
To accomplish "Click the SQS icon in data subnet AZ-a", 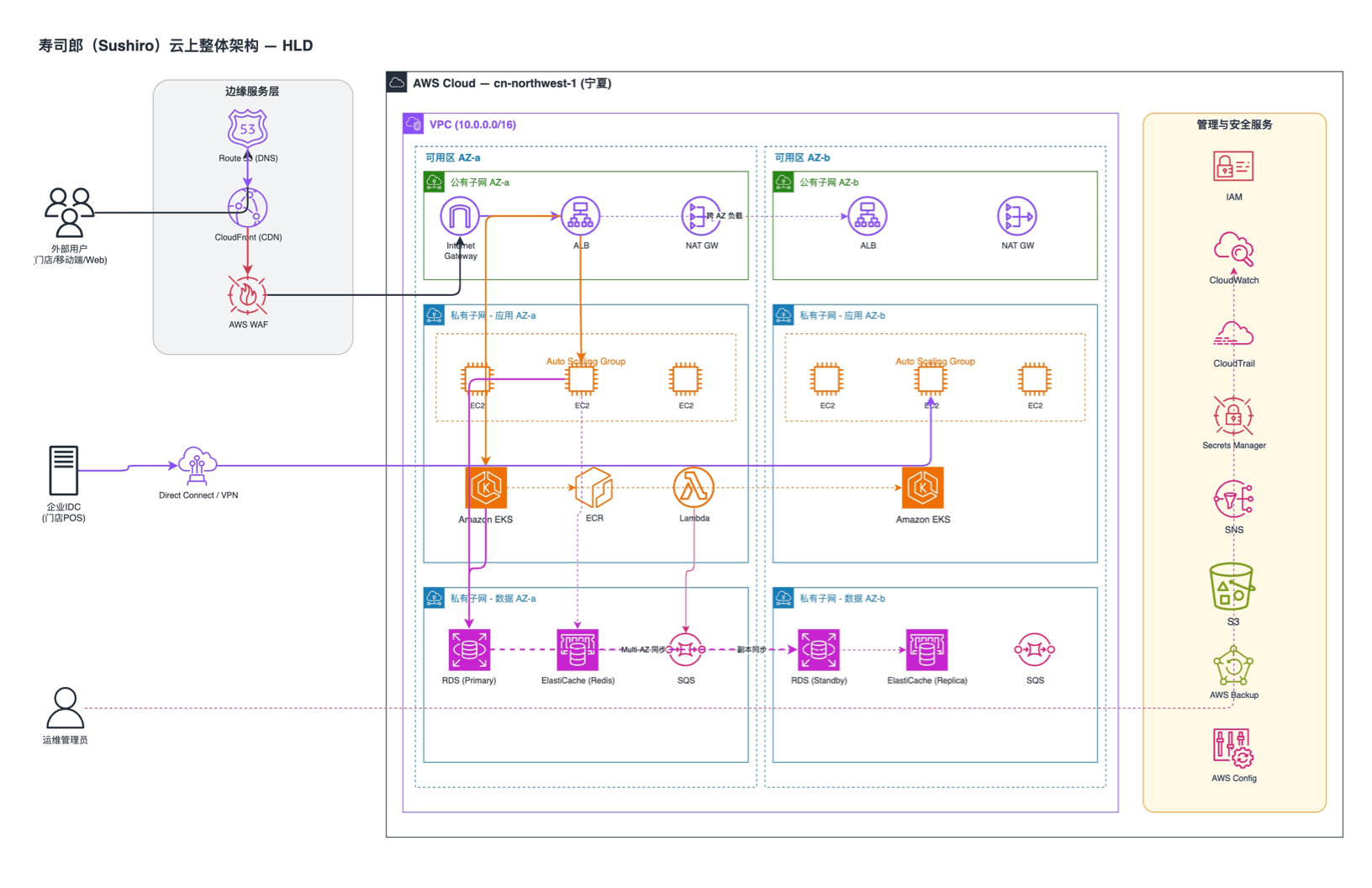I will 686,650.
